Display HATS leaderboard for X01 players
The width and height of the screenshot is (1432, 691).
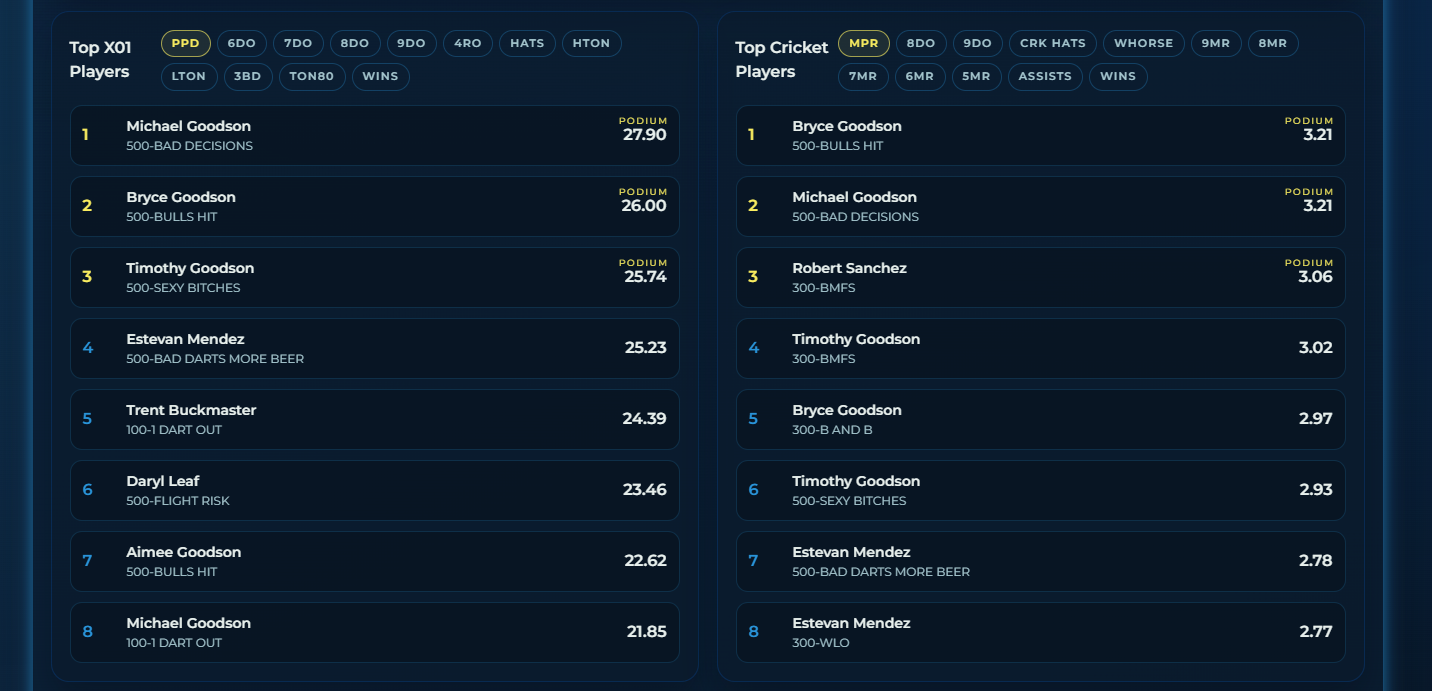tap(527, 43)
